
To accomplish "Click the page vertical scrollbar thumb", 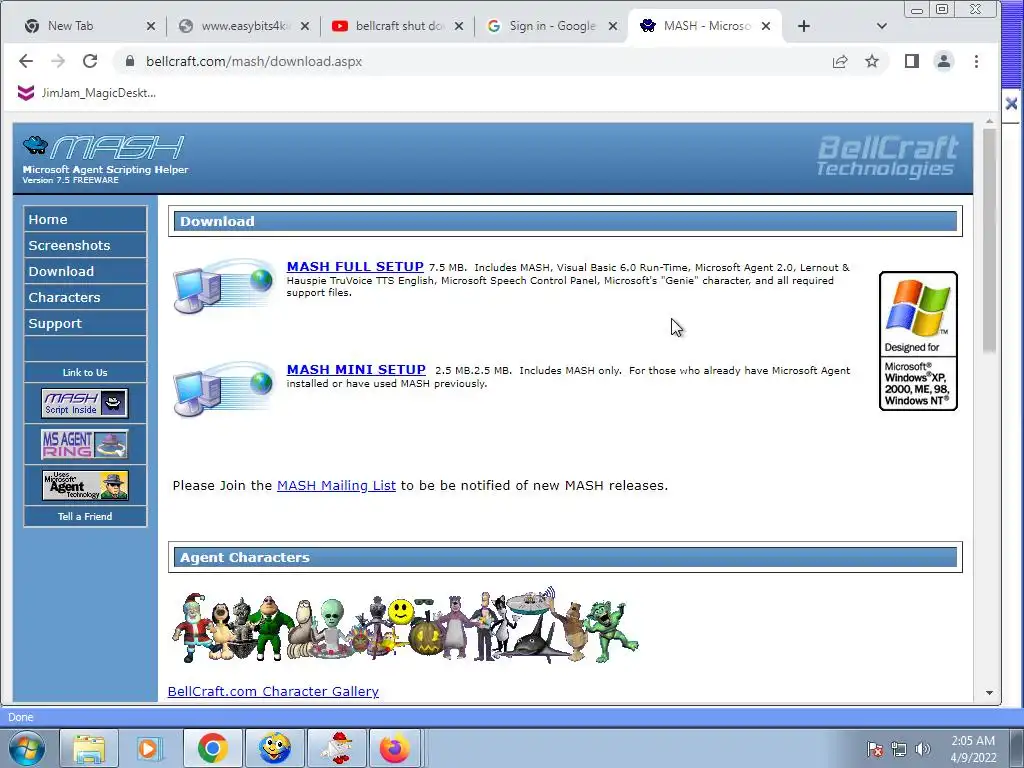I will pyautogui.click(x=989, y=240).
